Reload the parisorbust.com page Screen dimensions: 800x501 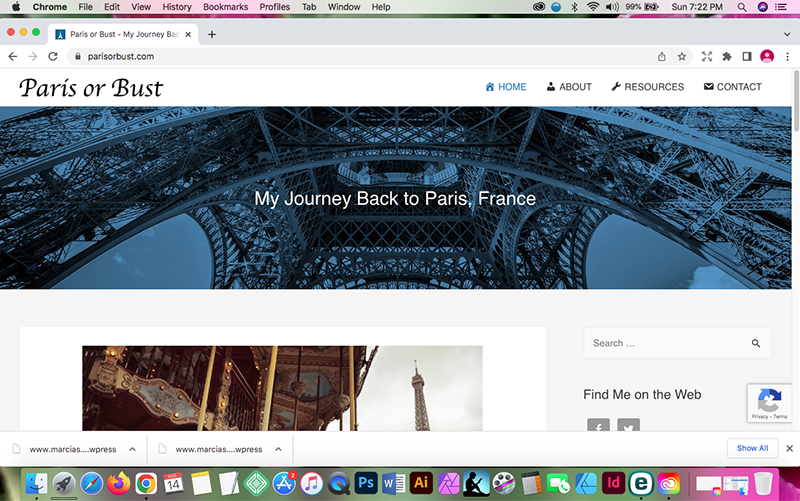tap(53, 56)
